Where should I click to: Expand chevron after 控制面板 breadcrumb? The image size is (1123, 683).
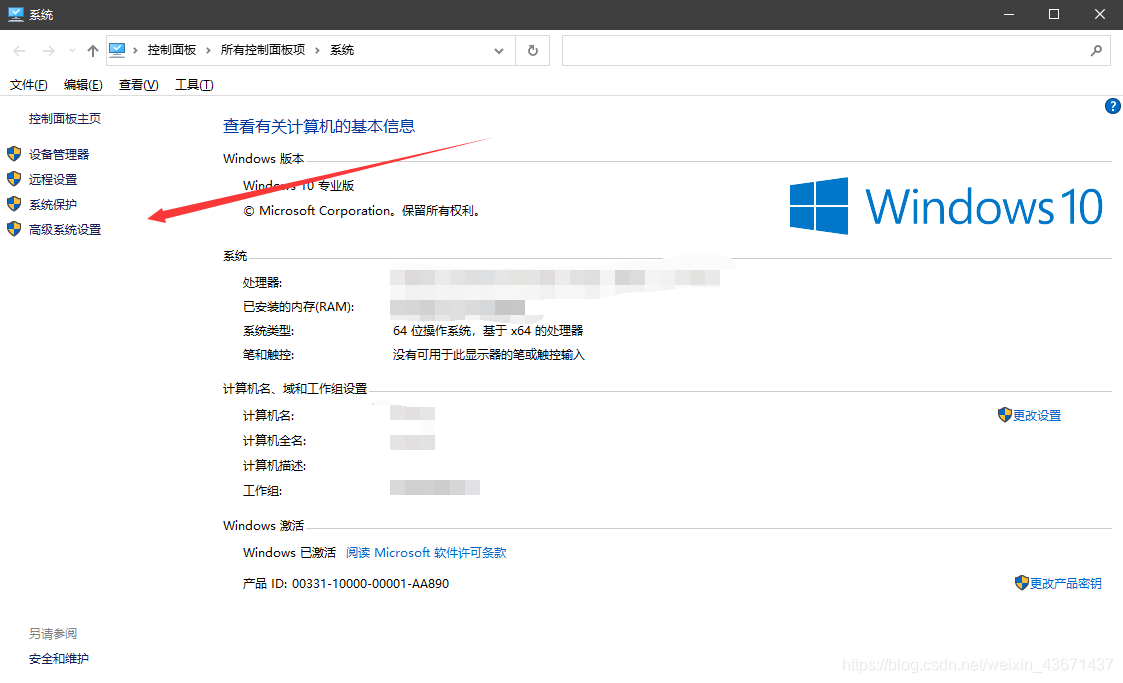[208, 50]
